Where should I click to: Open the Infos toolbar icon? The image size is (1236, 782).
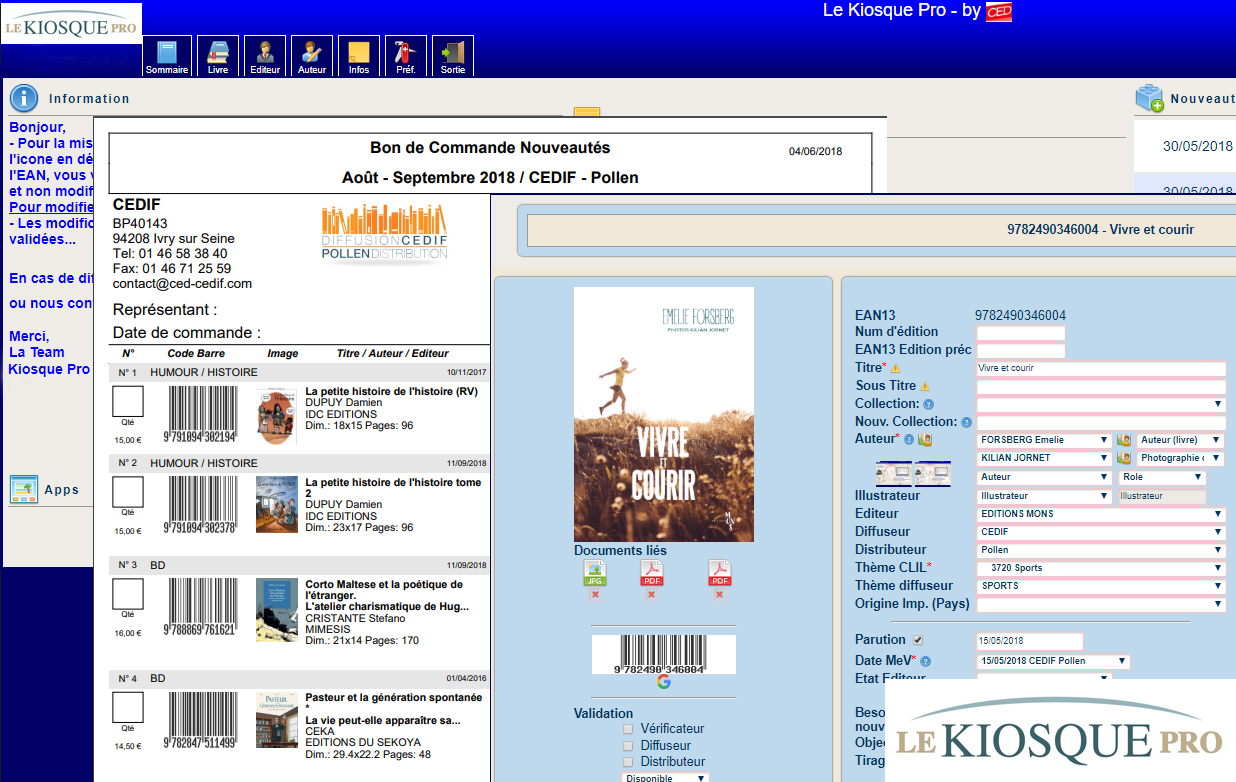pos(359,56)
